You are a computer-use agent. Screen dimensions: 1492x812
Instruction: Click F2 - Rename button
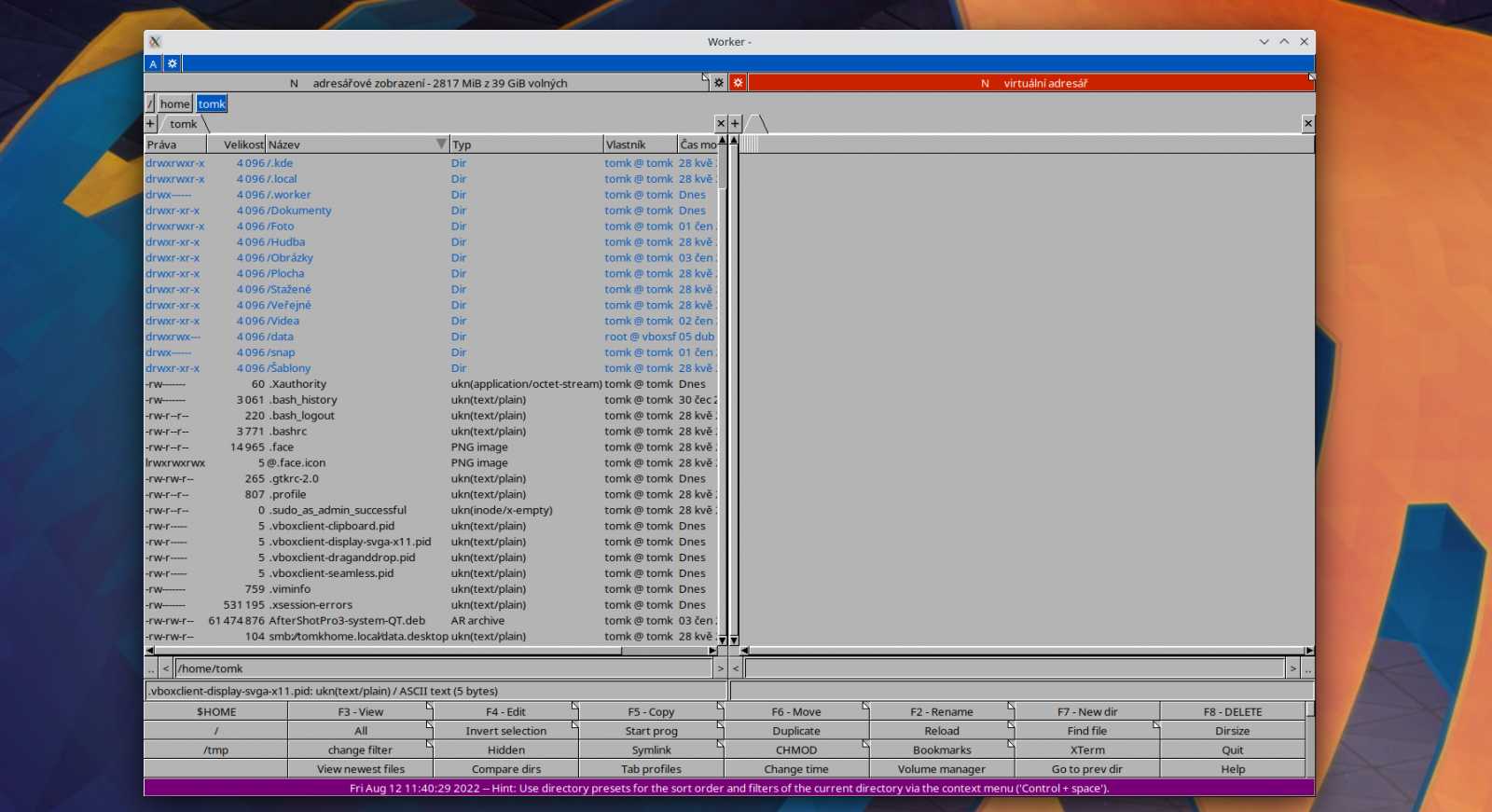point(942,711)
